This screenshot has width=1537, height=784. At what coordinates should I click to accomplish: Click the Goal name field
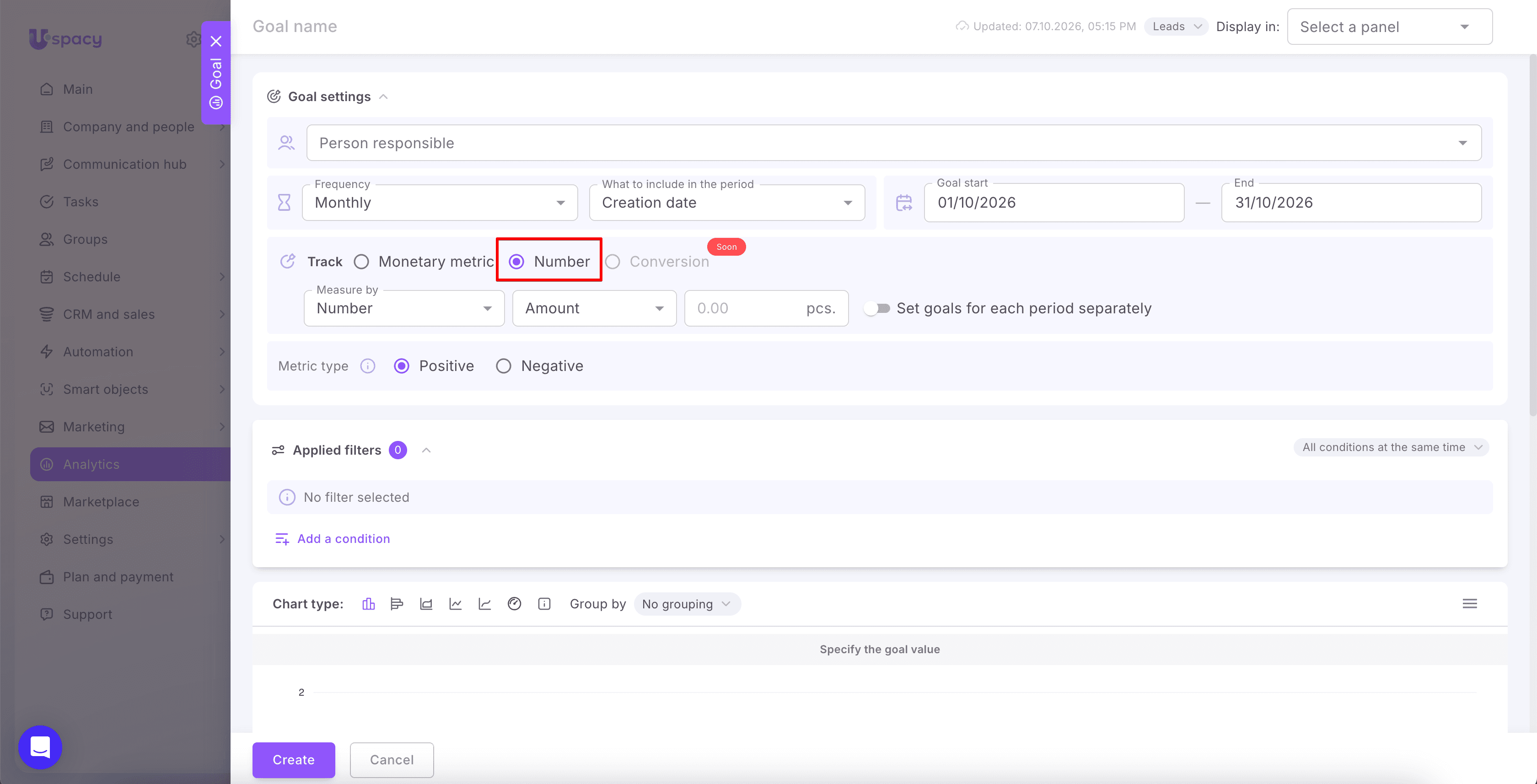point(295,26)
